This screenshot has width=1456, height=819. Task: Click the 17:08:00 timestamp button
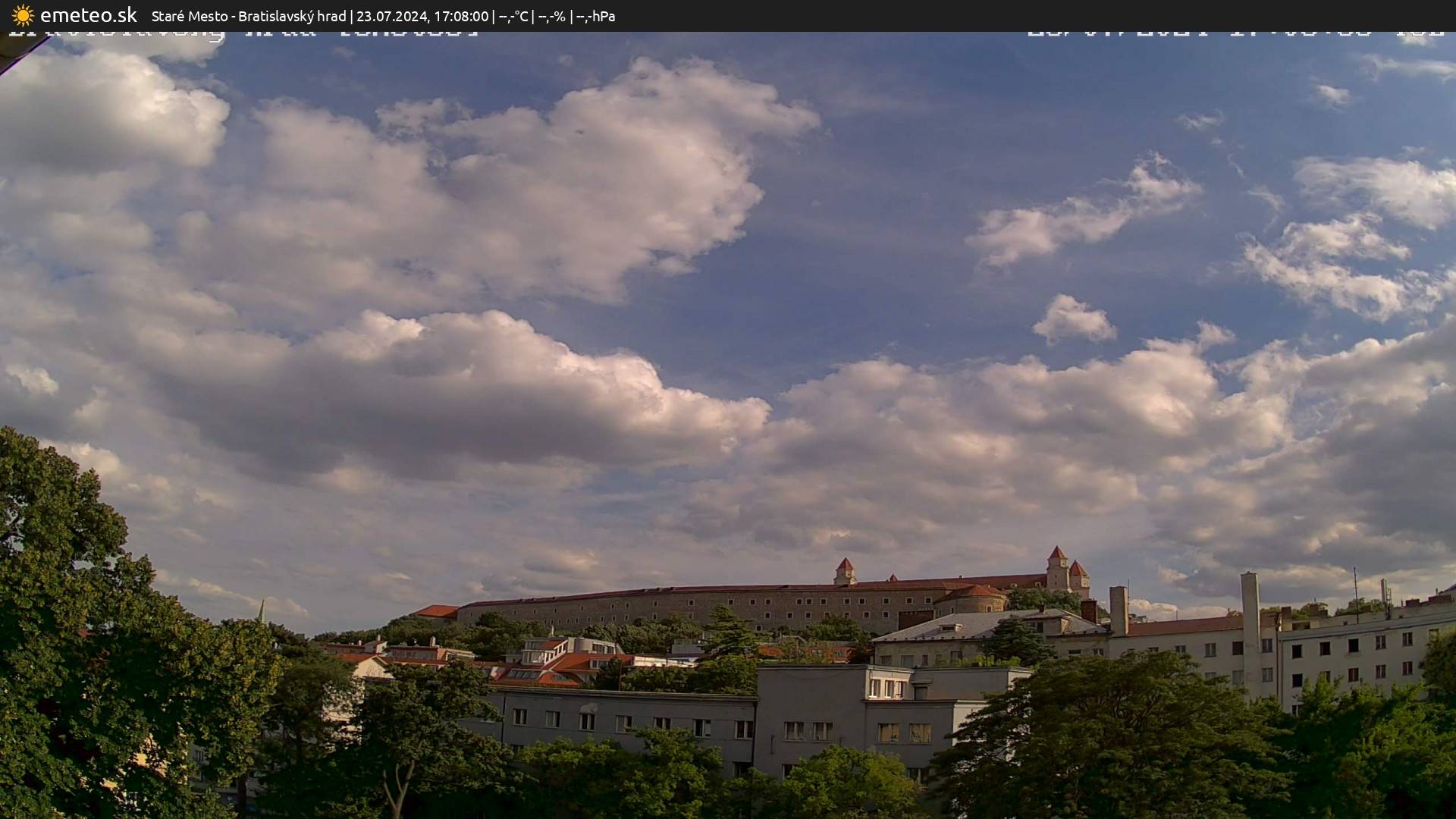(x=463, y=15)
